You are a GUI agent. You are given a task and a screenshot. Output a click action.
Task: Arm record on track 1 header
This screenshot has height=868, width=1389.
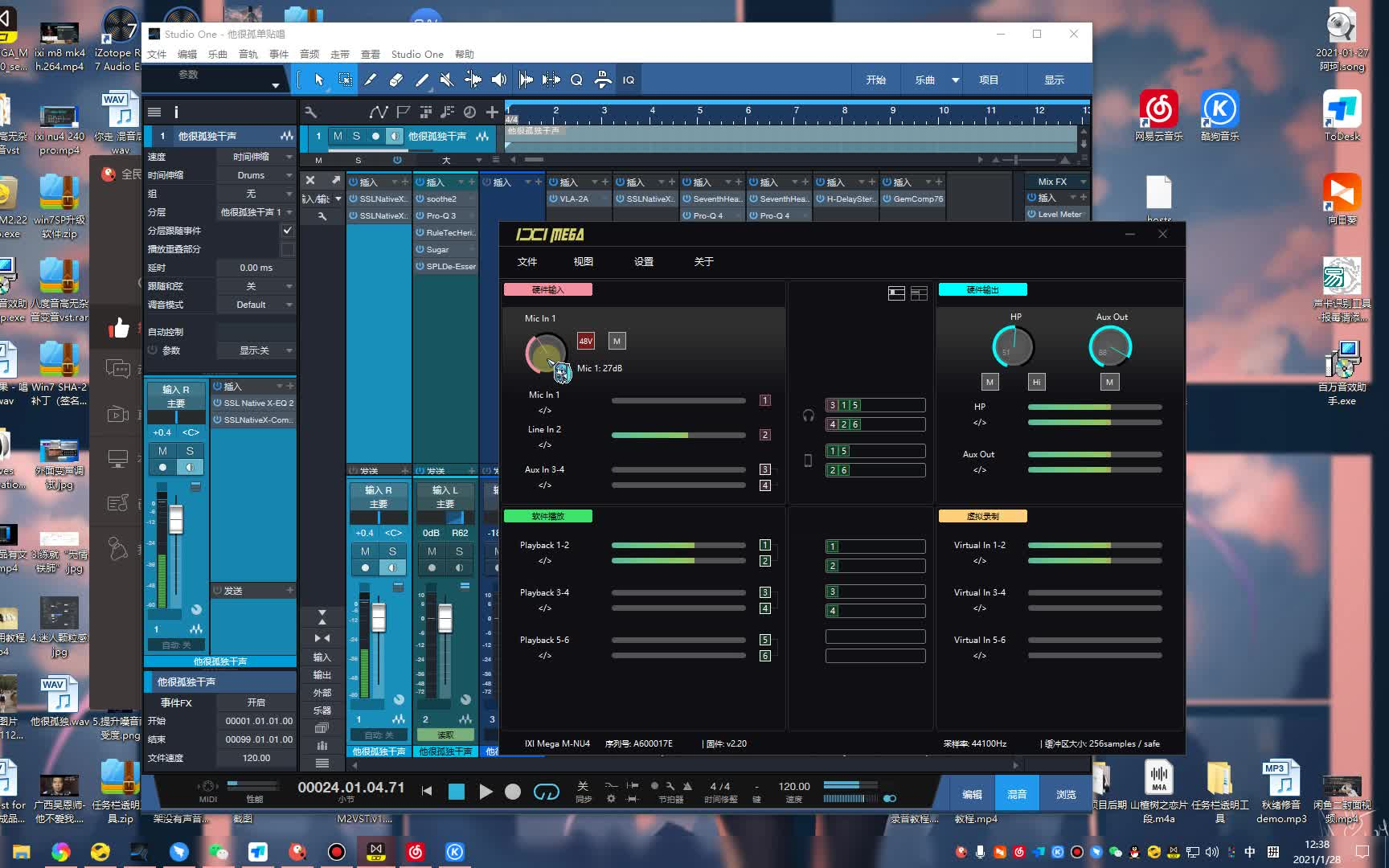point(375,136)
